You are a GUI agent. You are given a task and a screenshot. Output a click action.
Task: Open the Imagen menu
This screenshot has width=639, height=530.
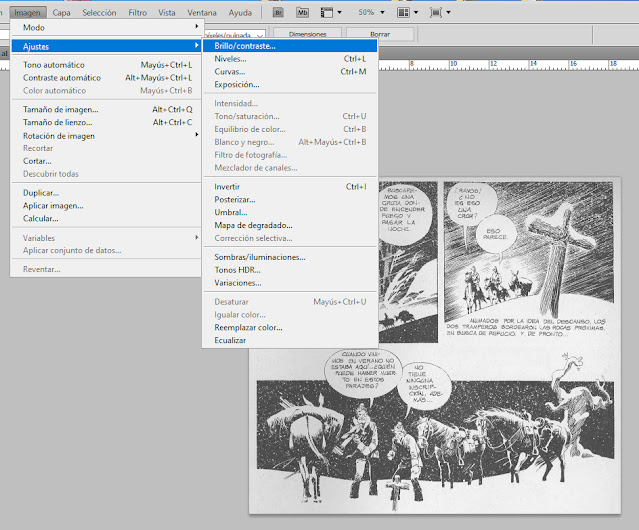click(x=28, y=13)
